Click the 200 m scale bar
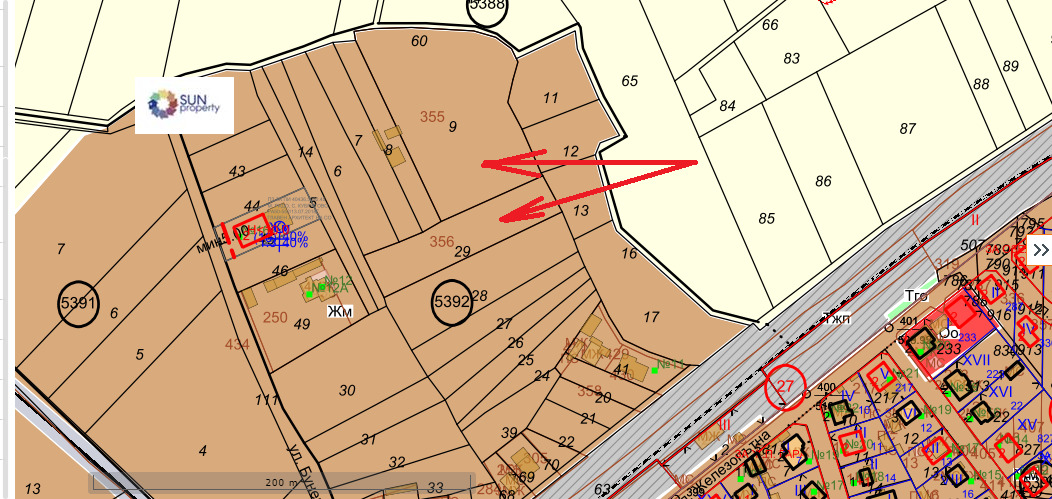The image size is (1052, 499). point(280,483)
